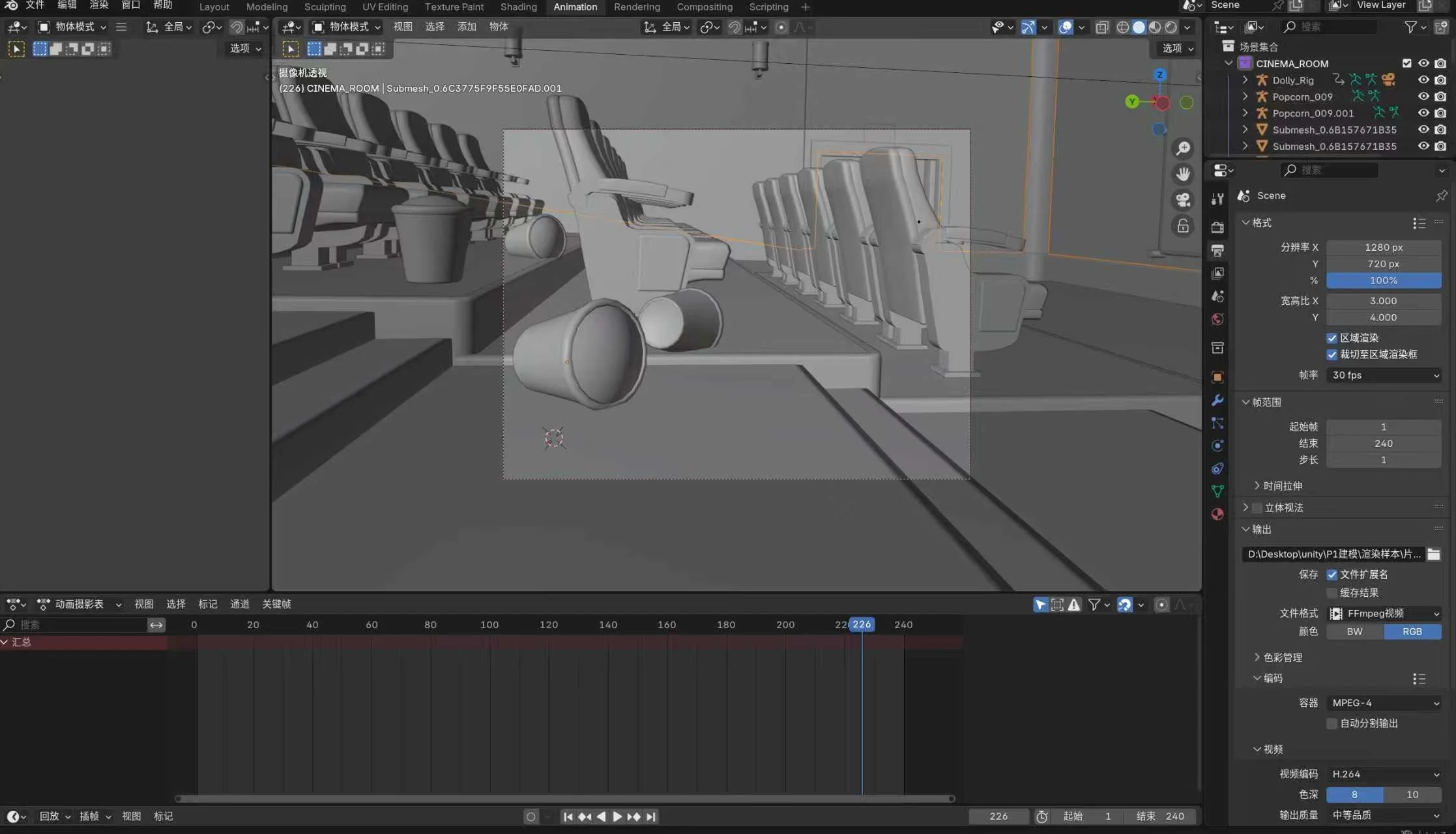Click the camera view toggle icon
Viewport: 1456px width, 834px height.
point(1183,200)
